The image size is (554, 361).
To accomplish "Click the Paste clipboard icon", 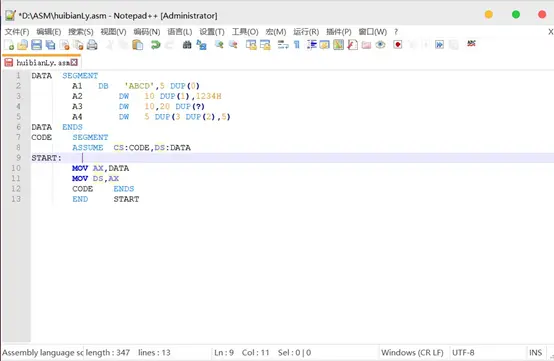I will tap(137, 45).
